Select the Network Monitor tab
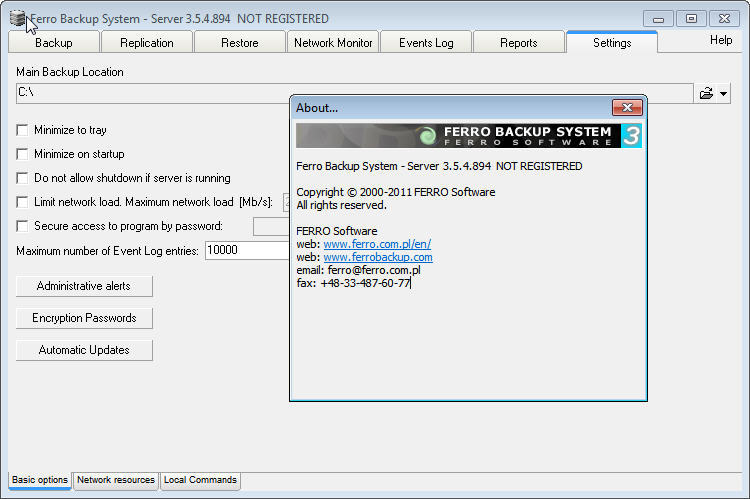The height and width of the screenshot is (499, 750). 333,43
